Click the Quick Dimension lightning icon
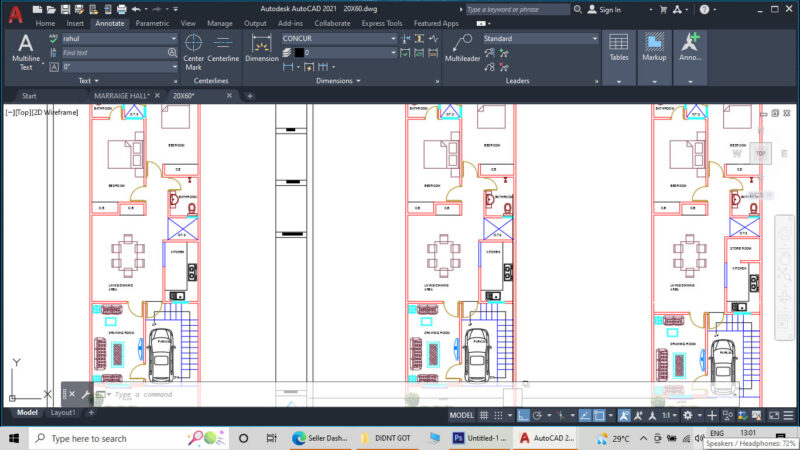Screen dimensions: 800x450 point(309,67)
